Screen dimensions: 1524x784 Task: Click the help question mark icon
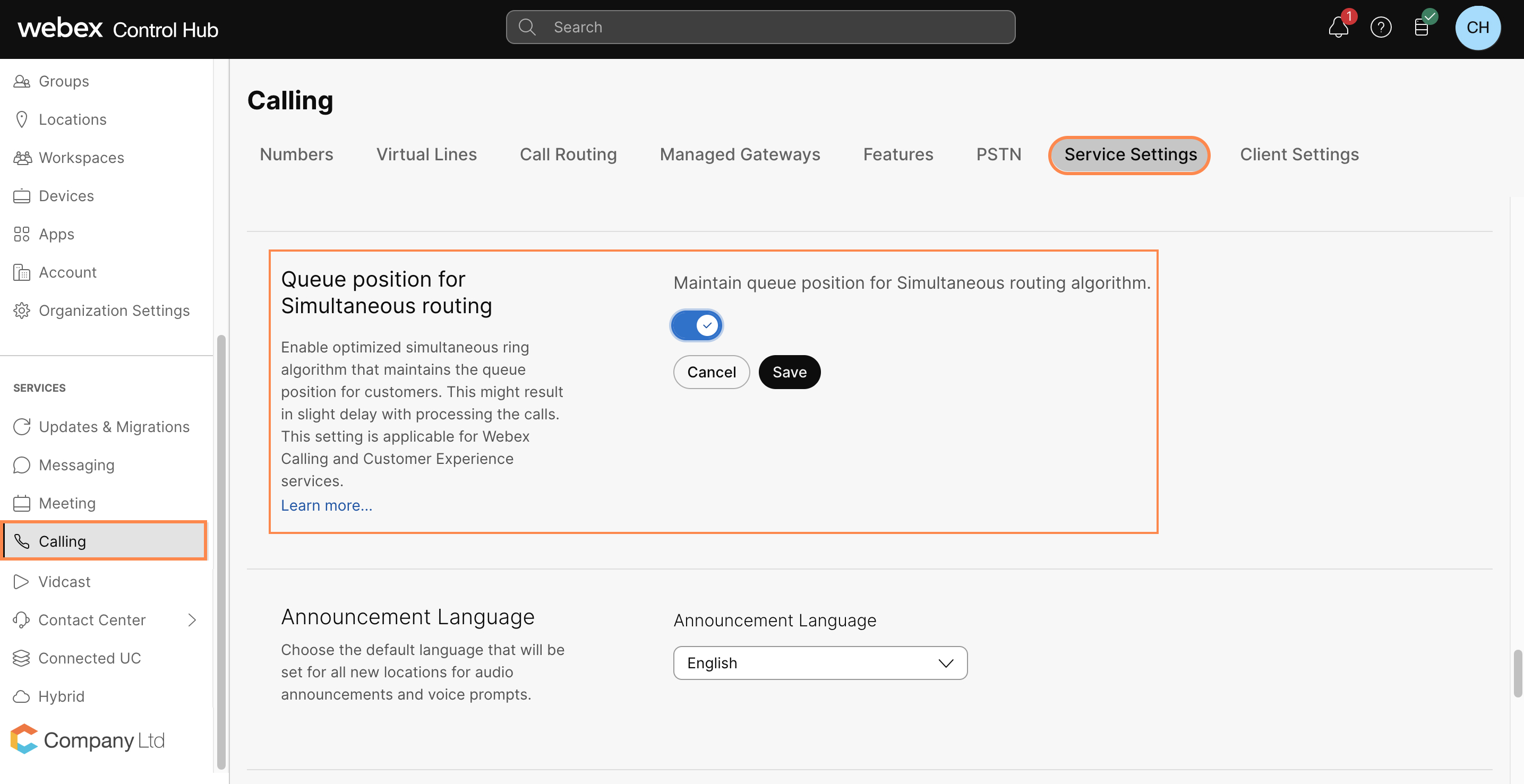click(1380, 28)
